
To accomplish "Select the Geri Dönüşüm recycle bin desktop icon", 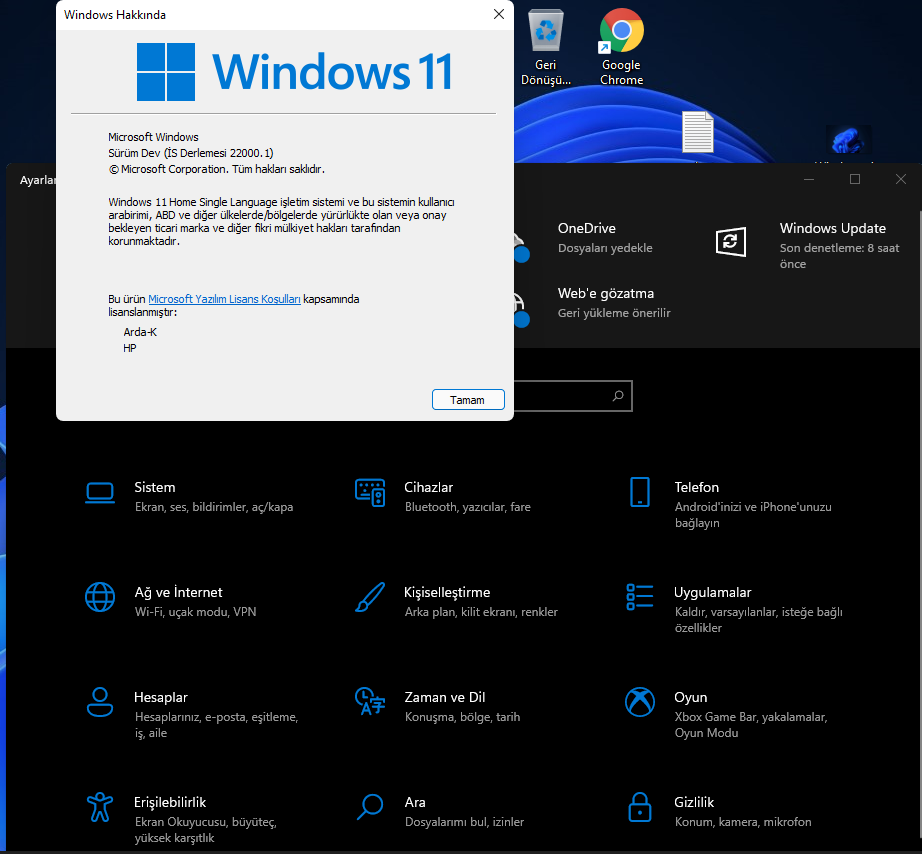I will click(546, 46).
